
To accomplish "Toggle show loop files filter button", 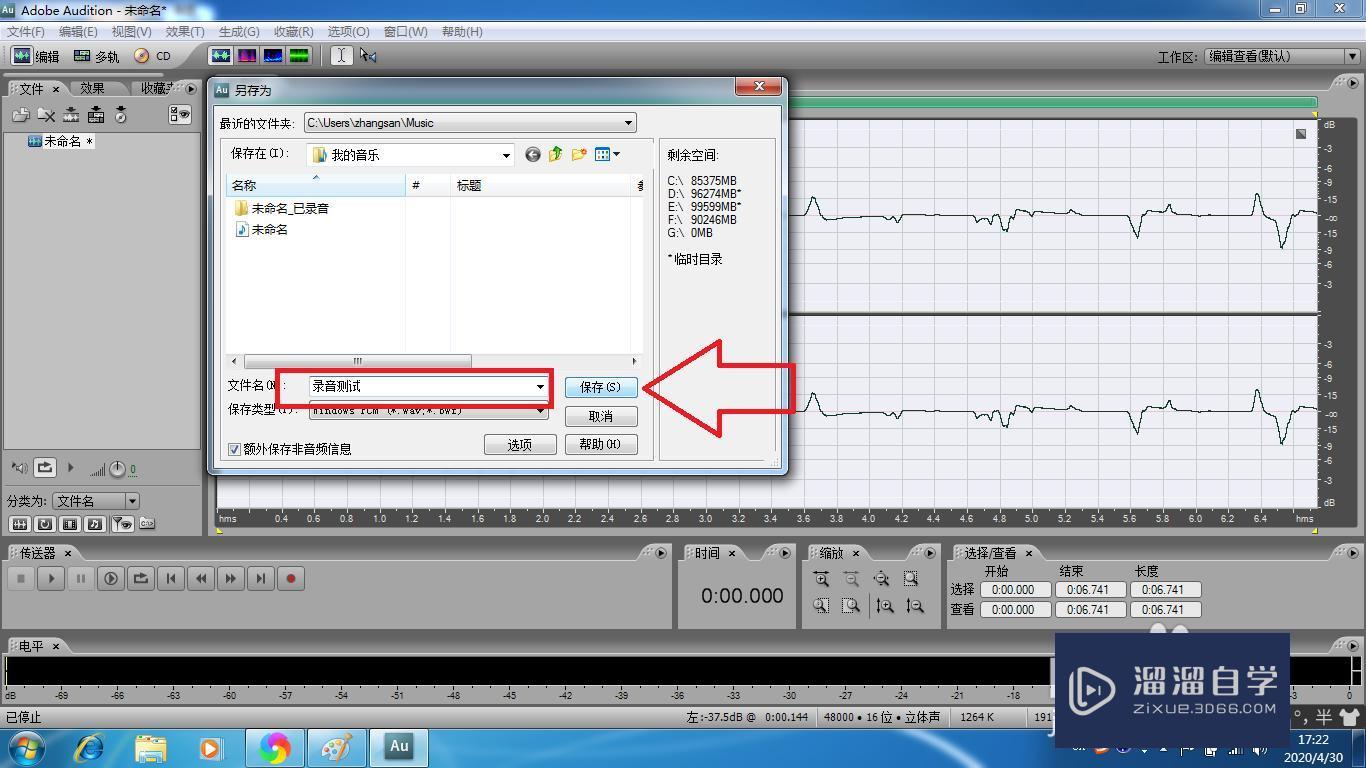I will 45,524.
